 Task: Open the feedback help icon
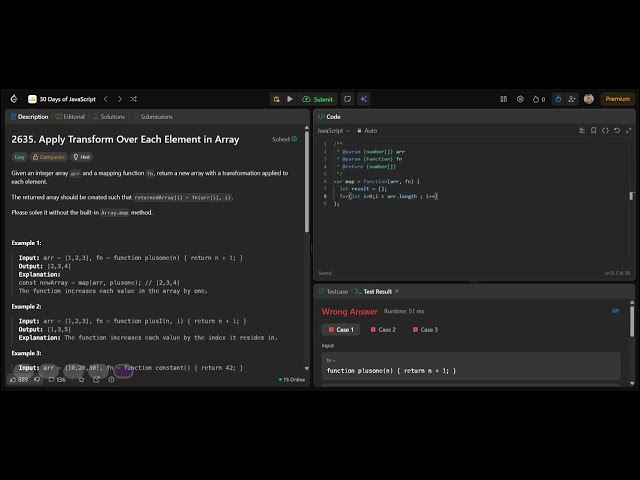[x=111, y=380]
